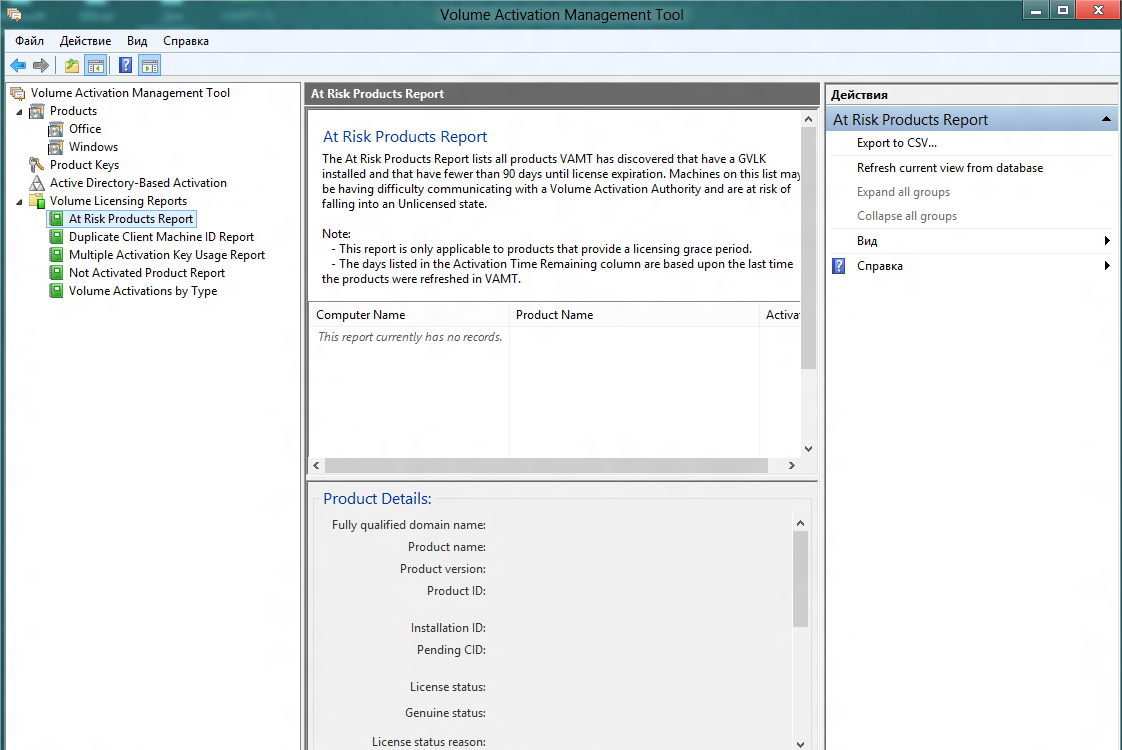The height and width of the screenshot is (750, 1122).
Task: Select the Office products node
Action: 85,129
